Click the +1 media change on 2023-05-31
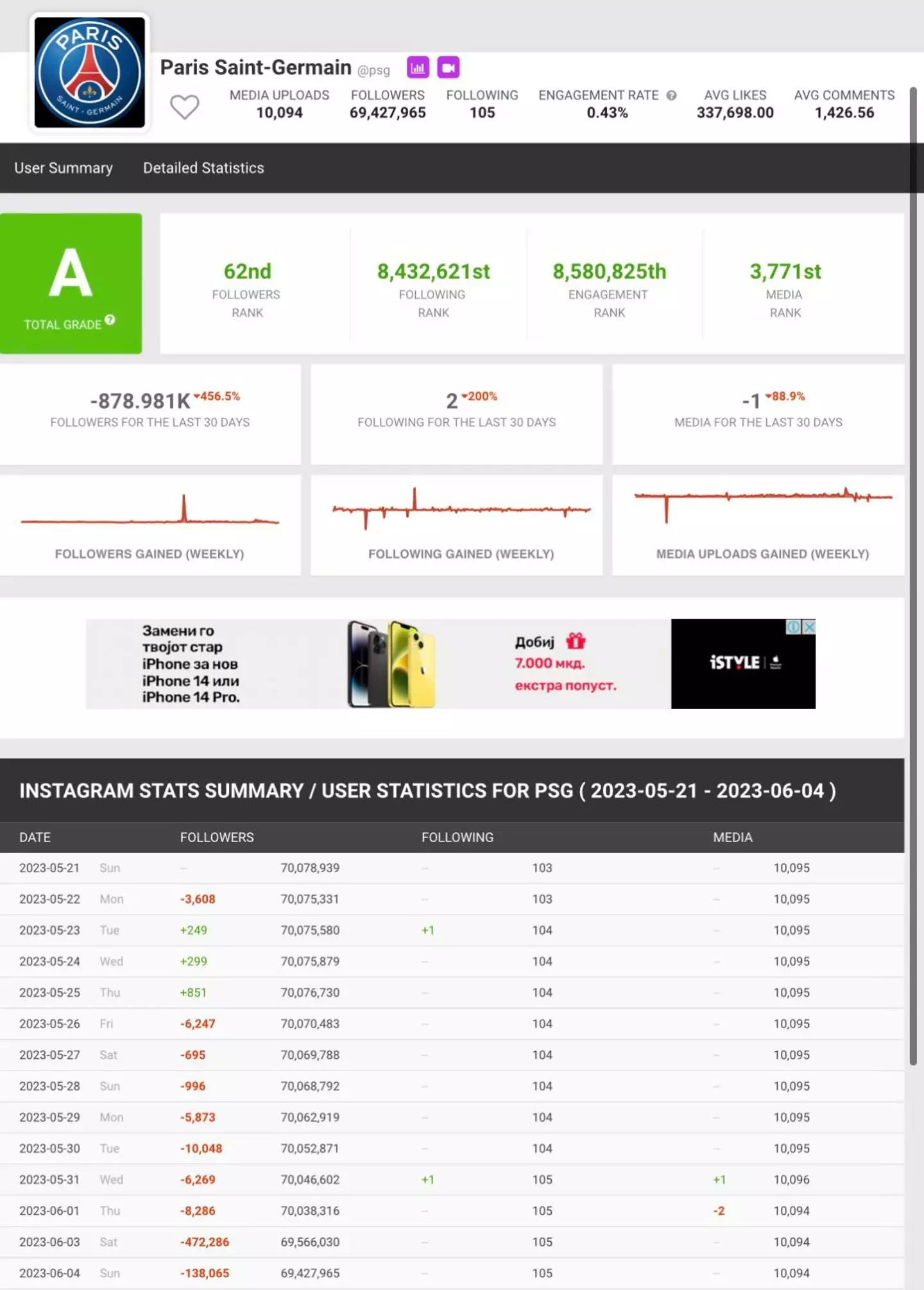The width and height of the screenshot is (924, 1290). click(719, 1180)
